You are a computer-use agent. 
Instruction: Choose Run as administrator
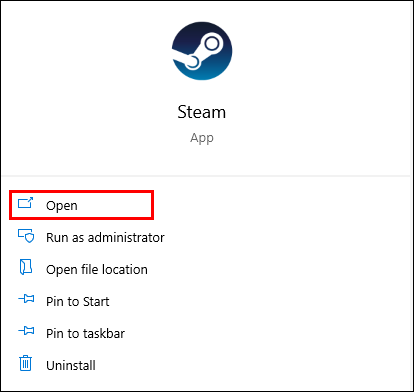(x=105, y=238)
